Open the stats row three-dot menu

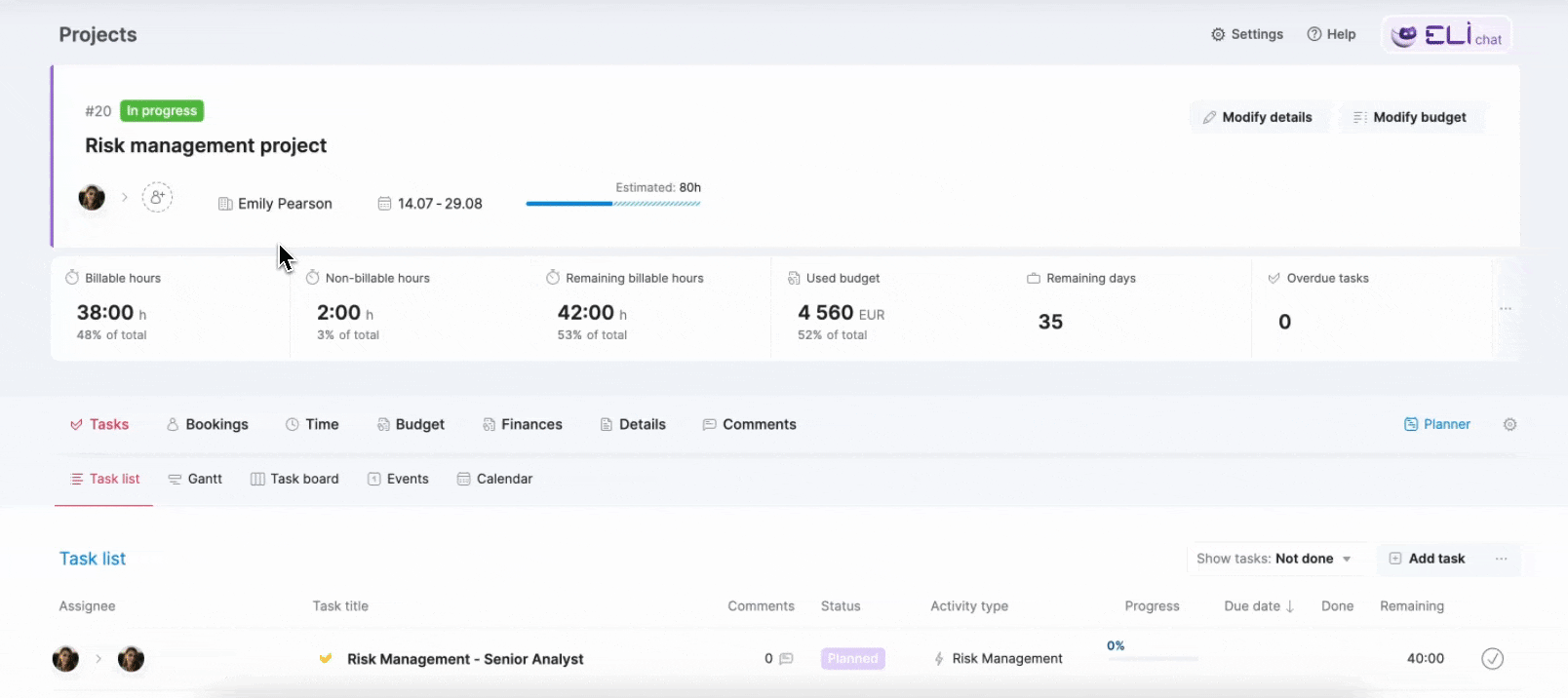point(1506,309)
